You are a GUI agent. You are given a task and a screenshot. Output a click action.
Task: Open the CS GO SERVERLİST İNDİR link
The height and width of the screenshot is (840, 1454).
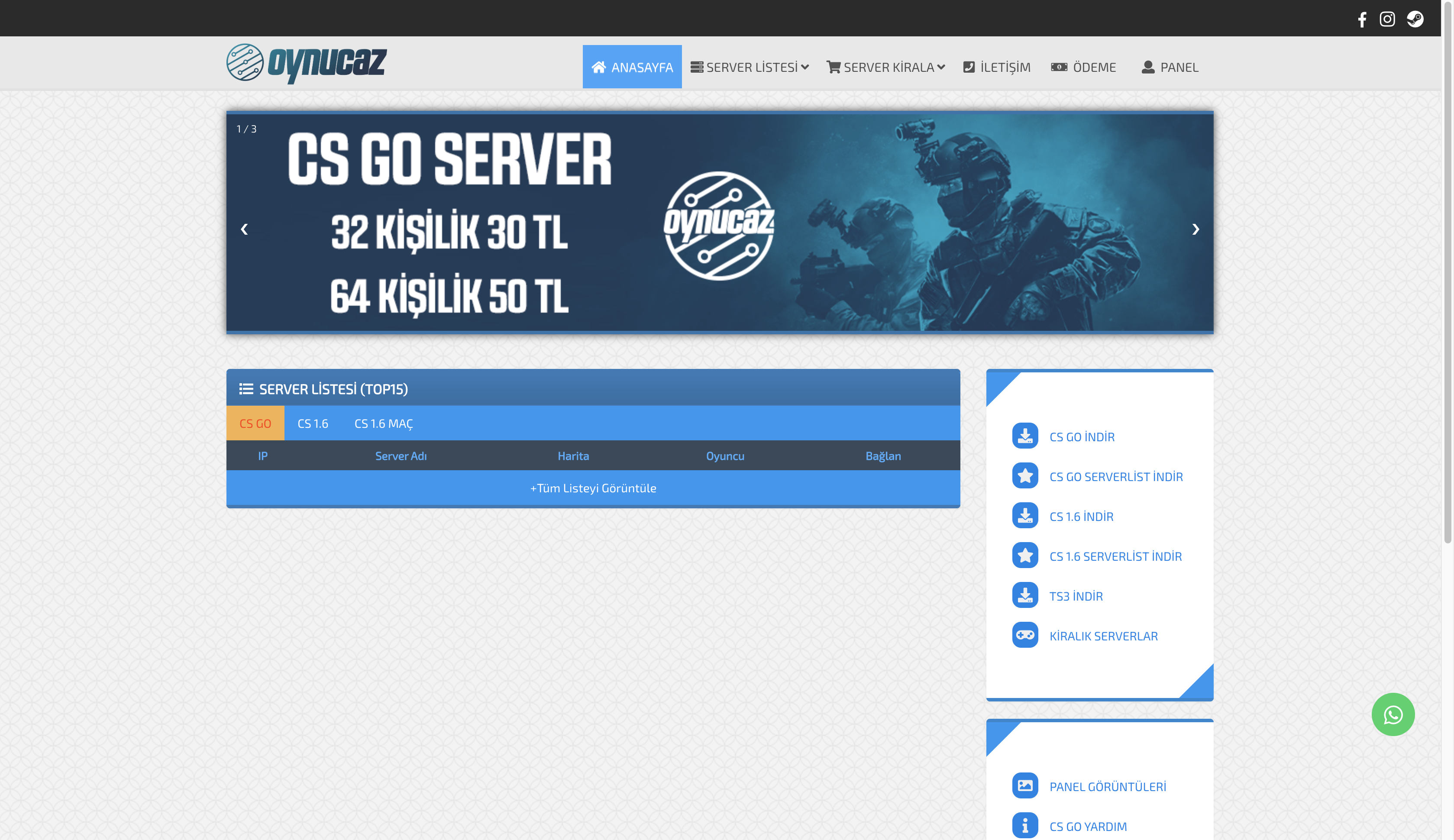pyautogui.click(x=1116, y=477)
